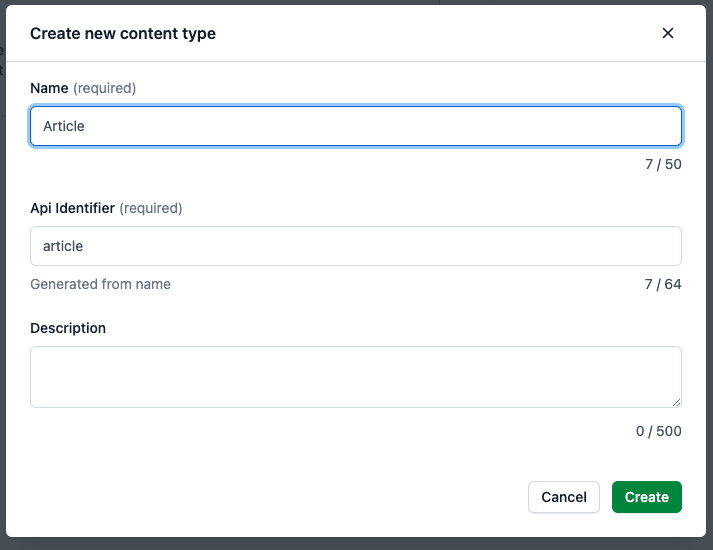Close the Create new content type dialog
713x550 pixels.
[x=668, y=33]
